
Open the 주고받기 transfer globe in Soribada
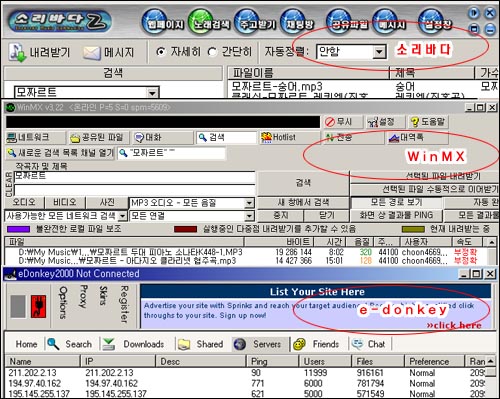pos(255,22)
